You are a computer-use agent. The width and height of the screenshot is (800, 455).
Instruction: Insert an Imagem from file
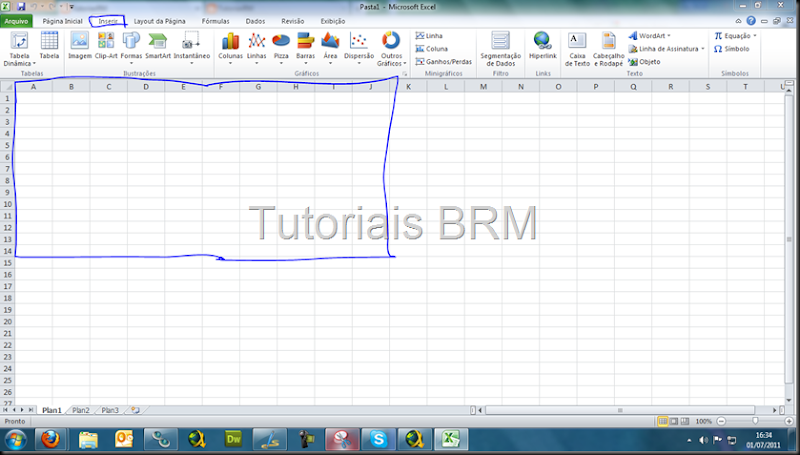(x=80, y=45)
